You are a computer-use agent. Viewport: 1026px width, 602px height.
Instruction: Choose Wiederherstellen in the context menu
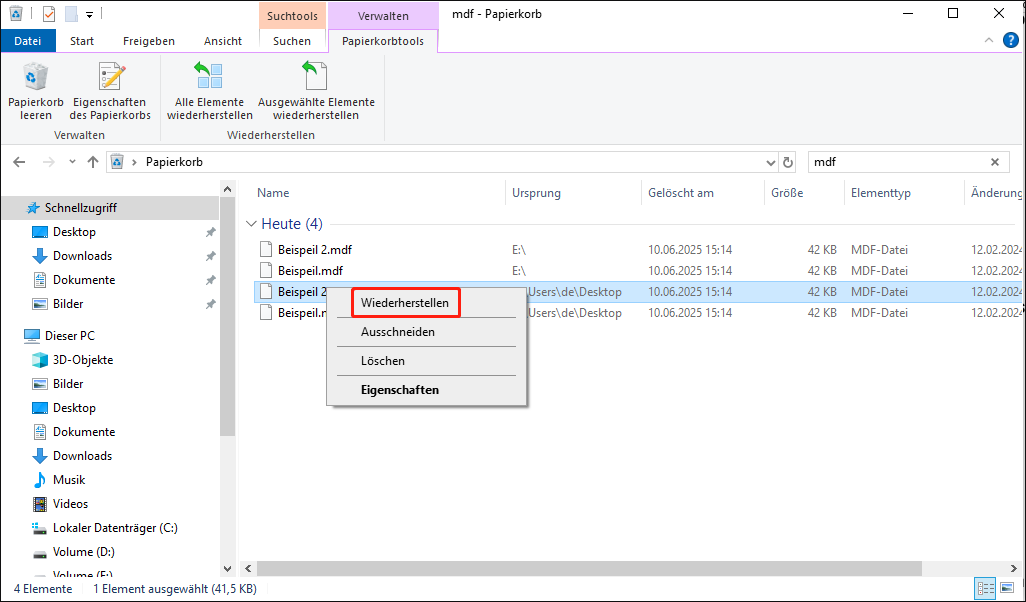pos(405,303)
